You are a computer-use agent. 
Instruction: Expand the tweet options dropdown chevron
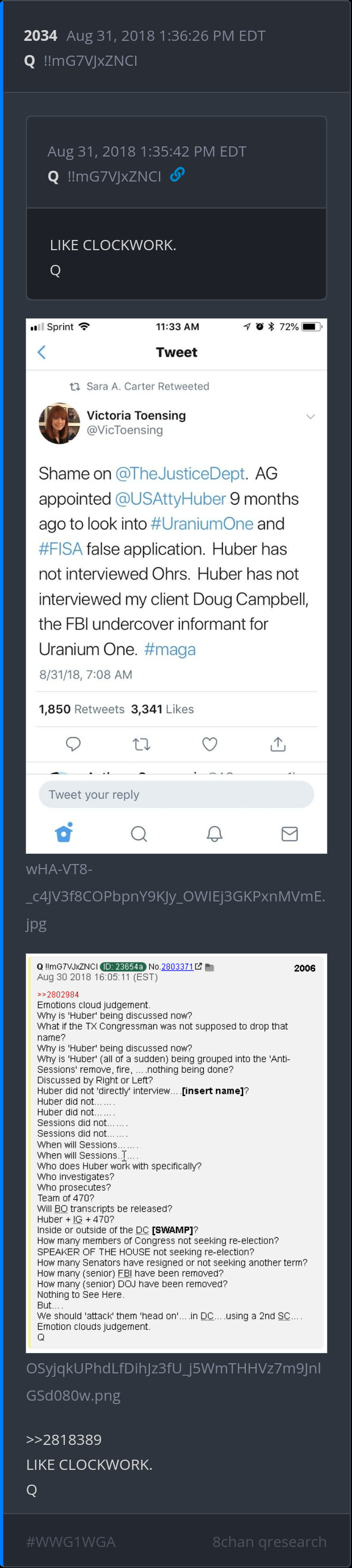pos(310,417)
